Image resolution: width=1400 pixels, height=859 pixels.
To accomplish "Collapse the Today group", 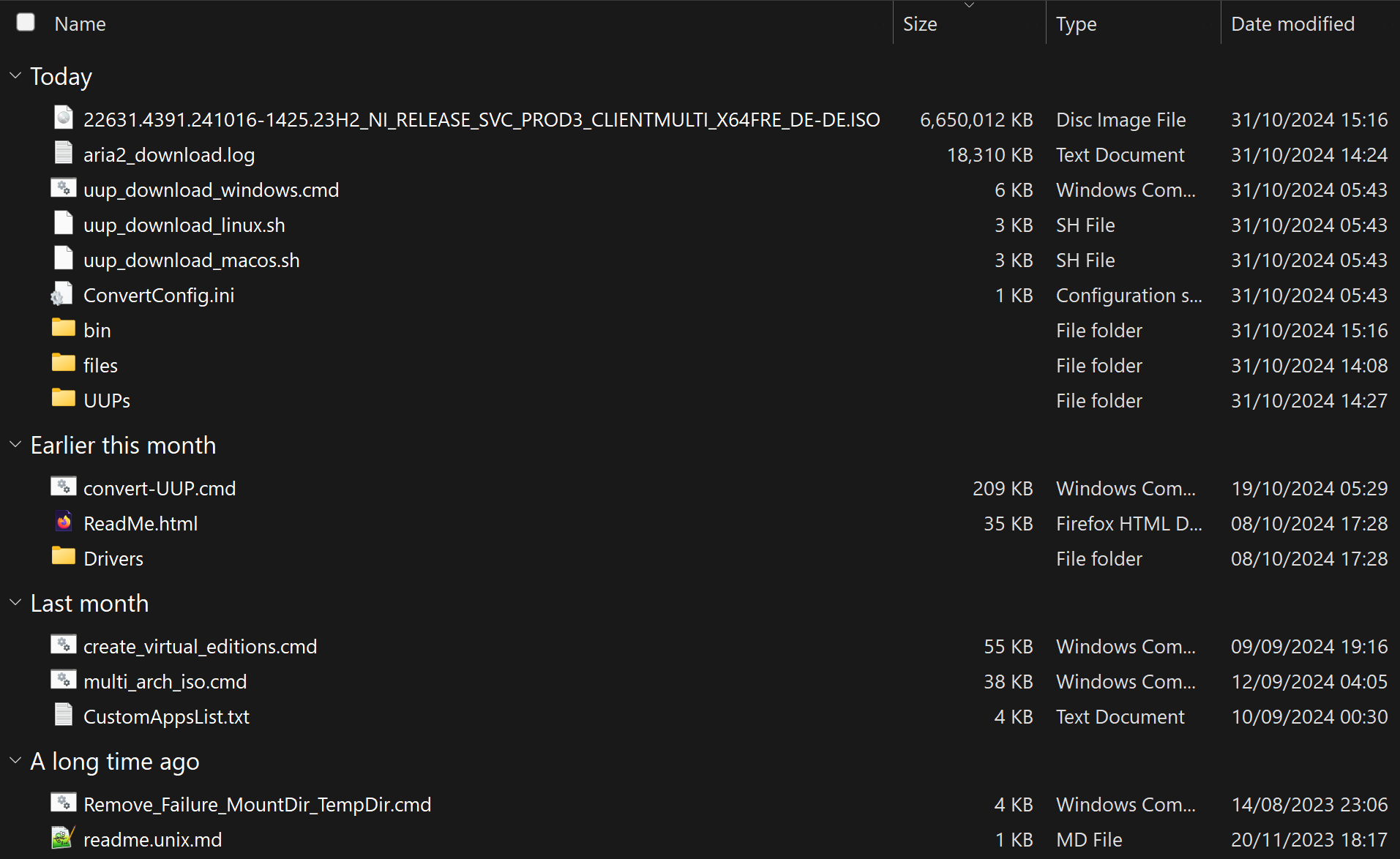I will (x=15, y=75).
